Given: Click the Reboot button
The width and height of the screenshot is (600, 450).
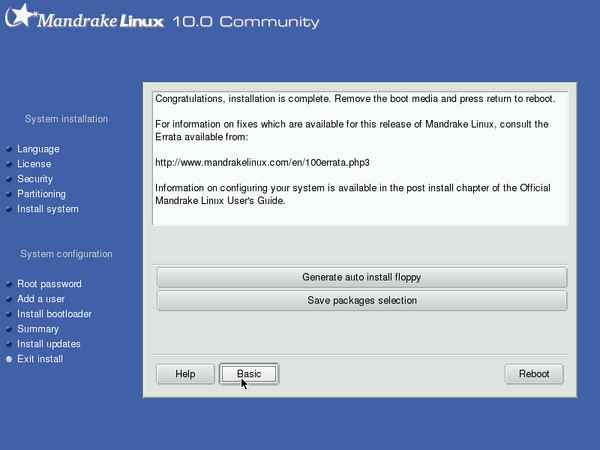Looking at the screenshot, I should pos(534,374).
